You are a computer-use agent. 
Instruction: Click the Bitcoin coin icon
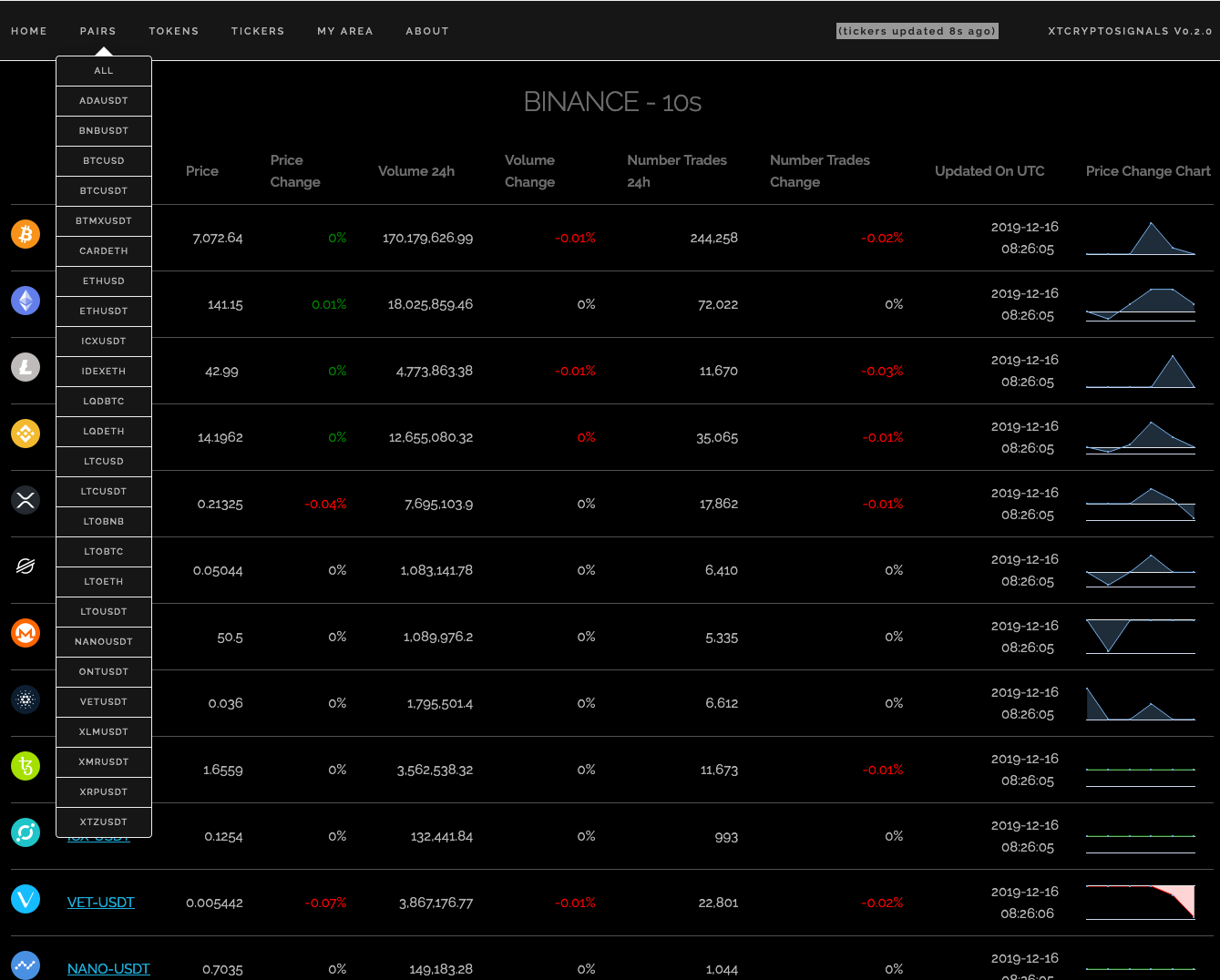coord(26,234)
